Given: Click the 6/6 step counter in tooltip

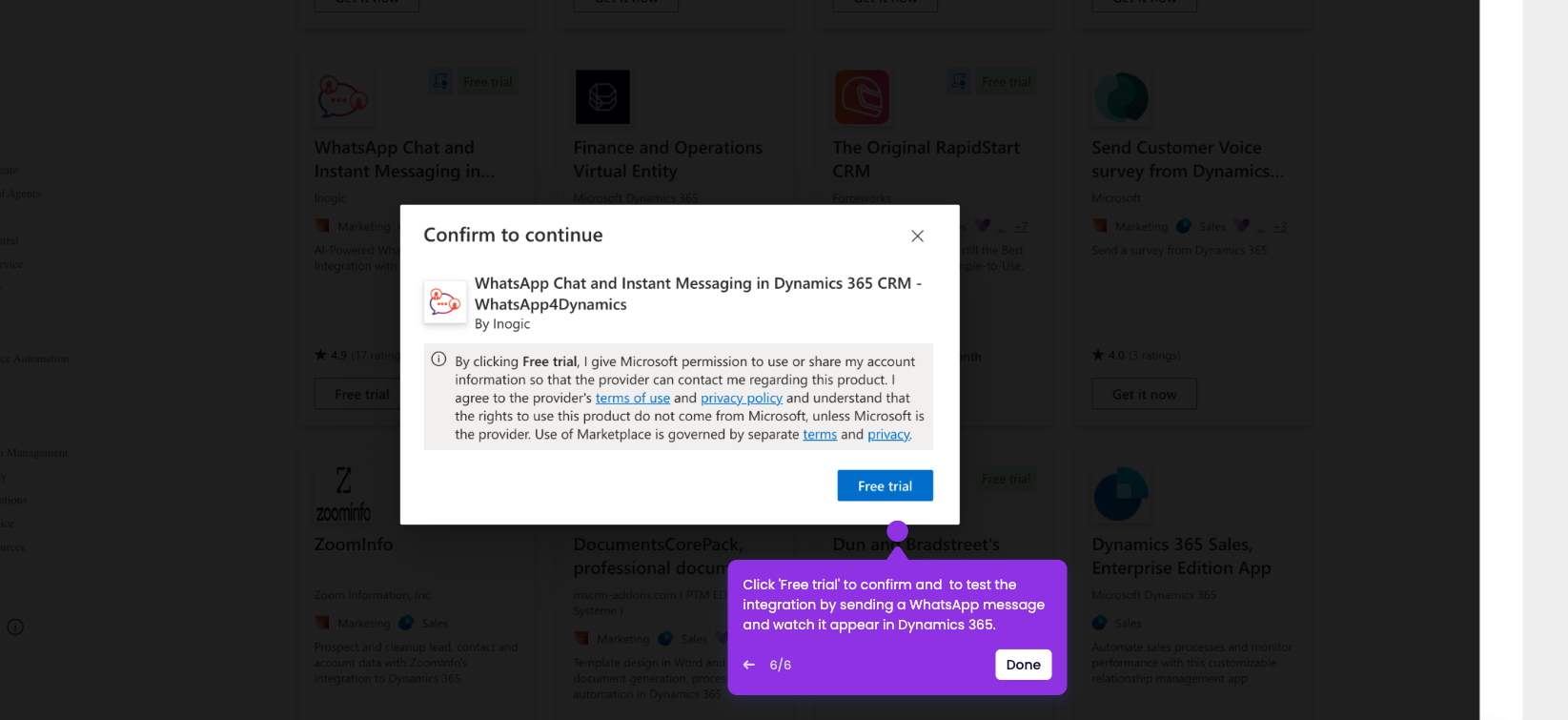Looking at the screenshot, I should tap(781, 665).
